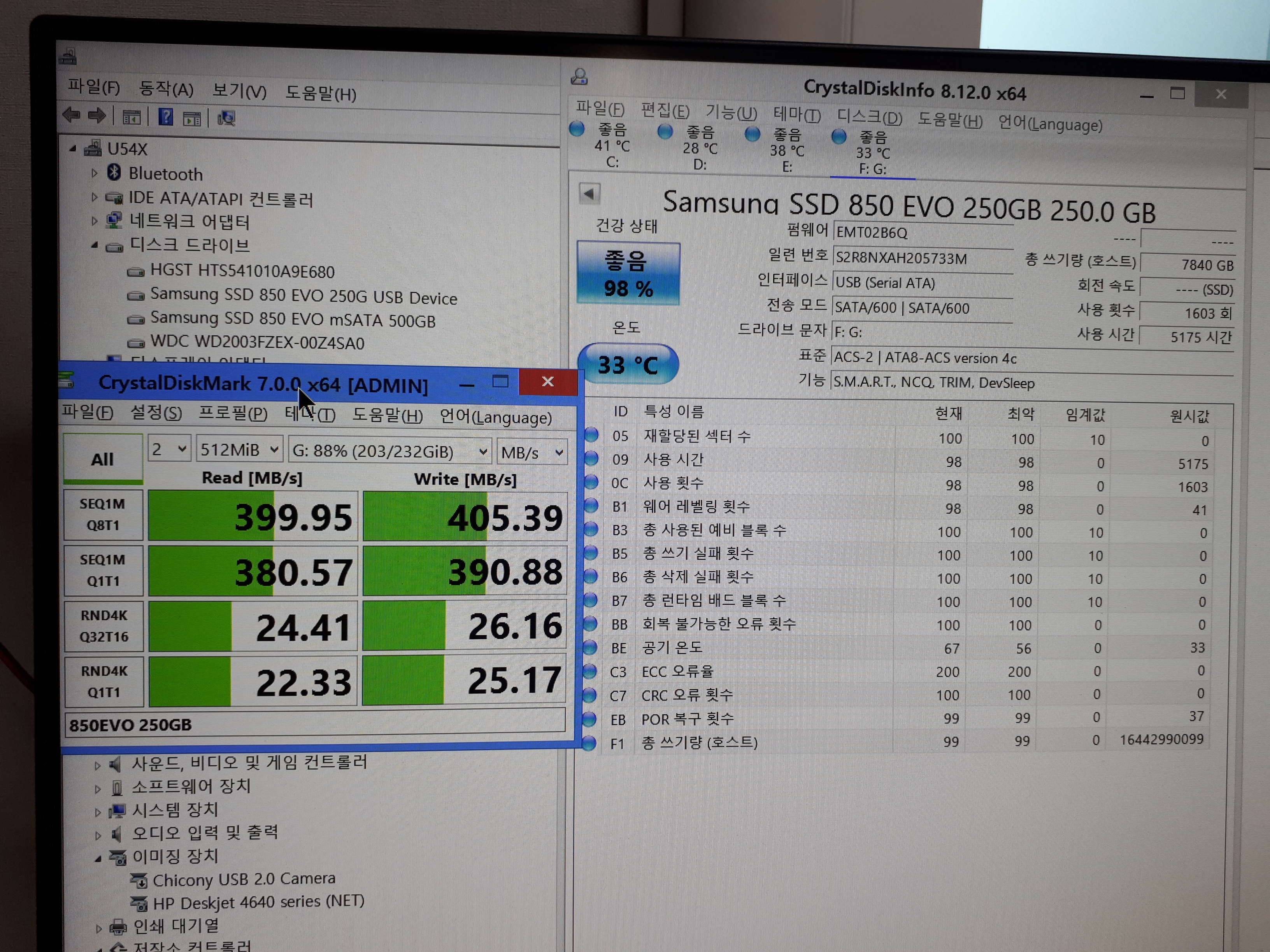1270x952 pixels.
Task: Open the G: 88% drive selection dropdown
Action: pyautogui.click(x=390, y=451)
